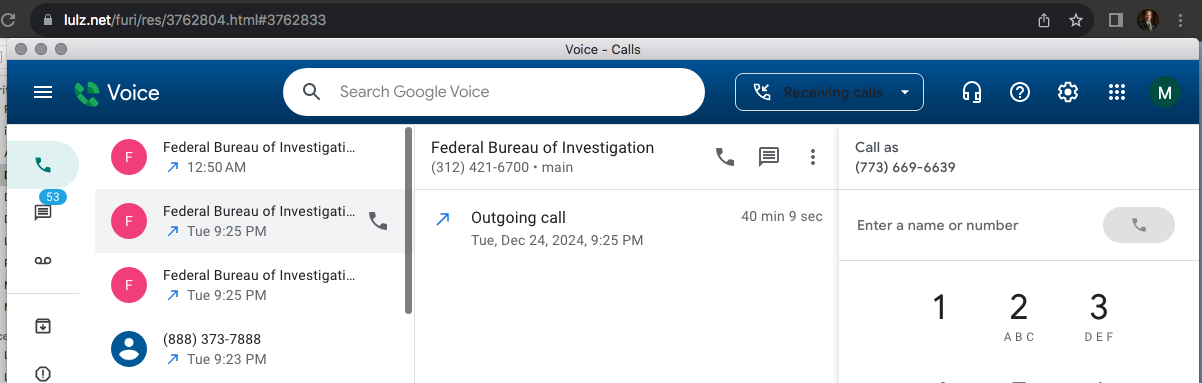The width and height of the screenshot is (1202, 383).
Task: Open the Settings gear
Action: pyautogui.click(x=1068, y=92)
